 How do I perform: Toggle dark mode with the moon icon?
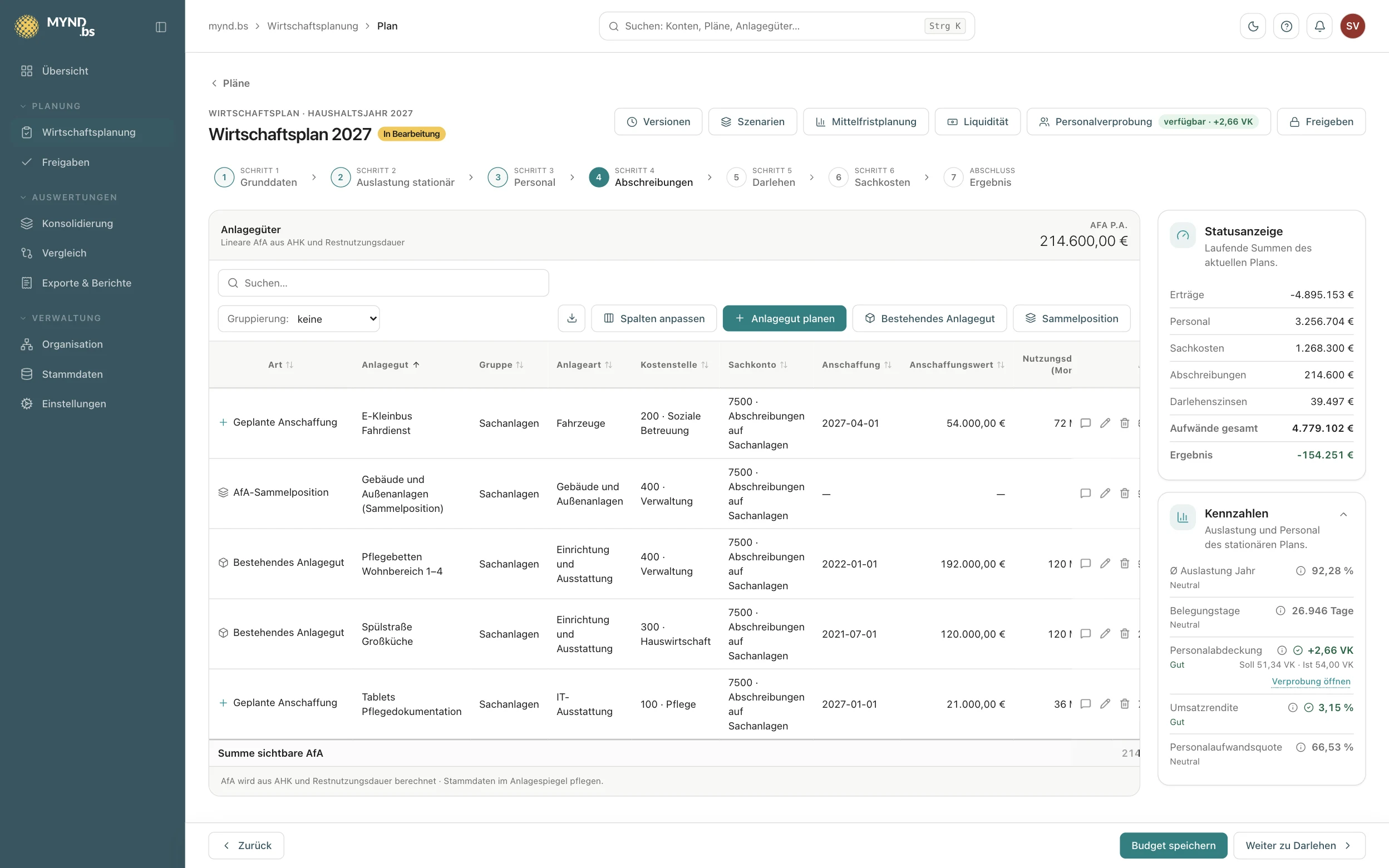pyautogui.click(x=1253, y=26)
